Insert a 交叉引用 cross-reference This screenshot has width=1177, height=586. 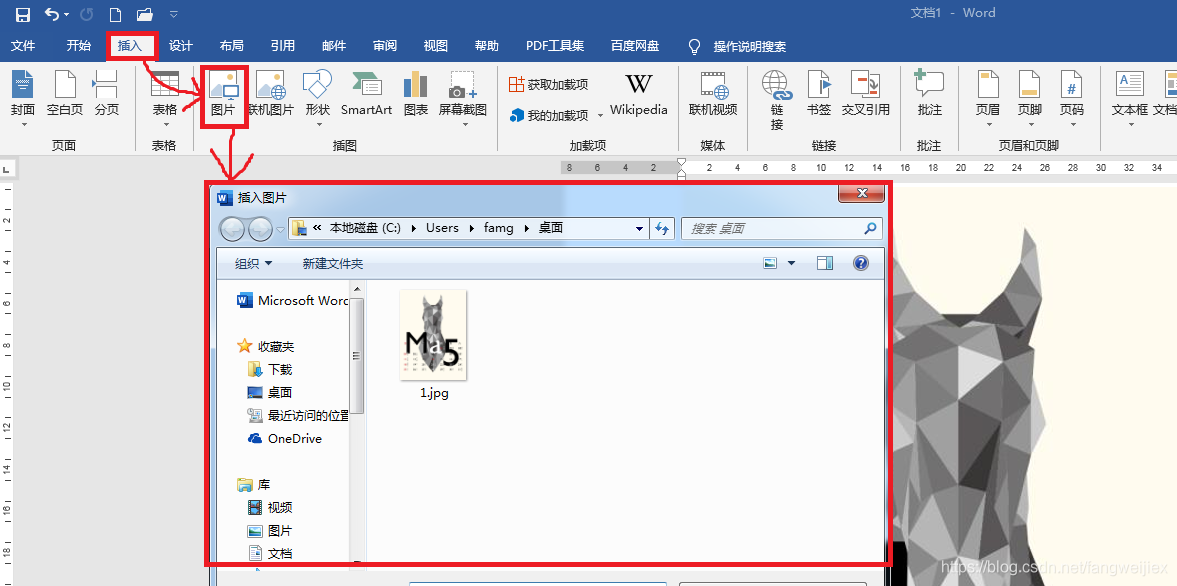[x=865, y=95]
